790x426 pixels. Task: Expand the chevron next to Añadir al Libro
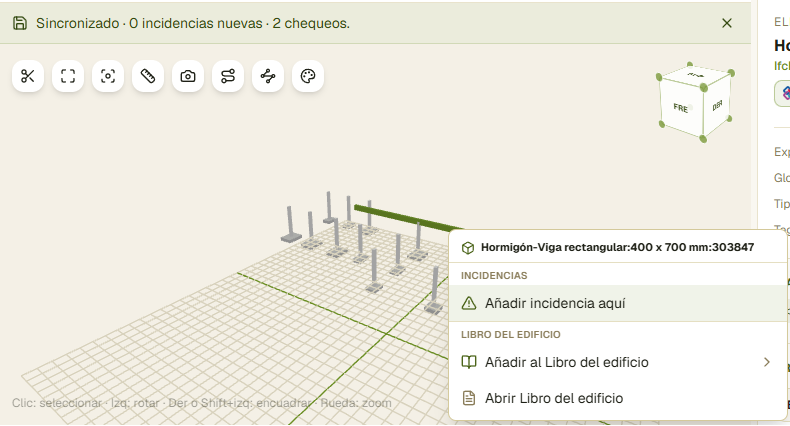click(767, 362)
